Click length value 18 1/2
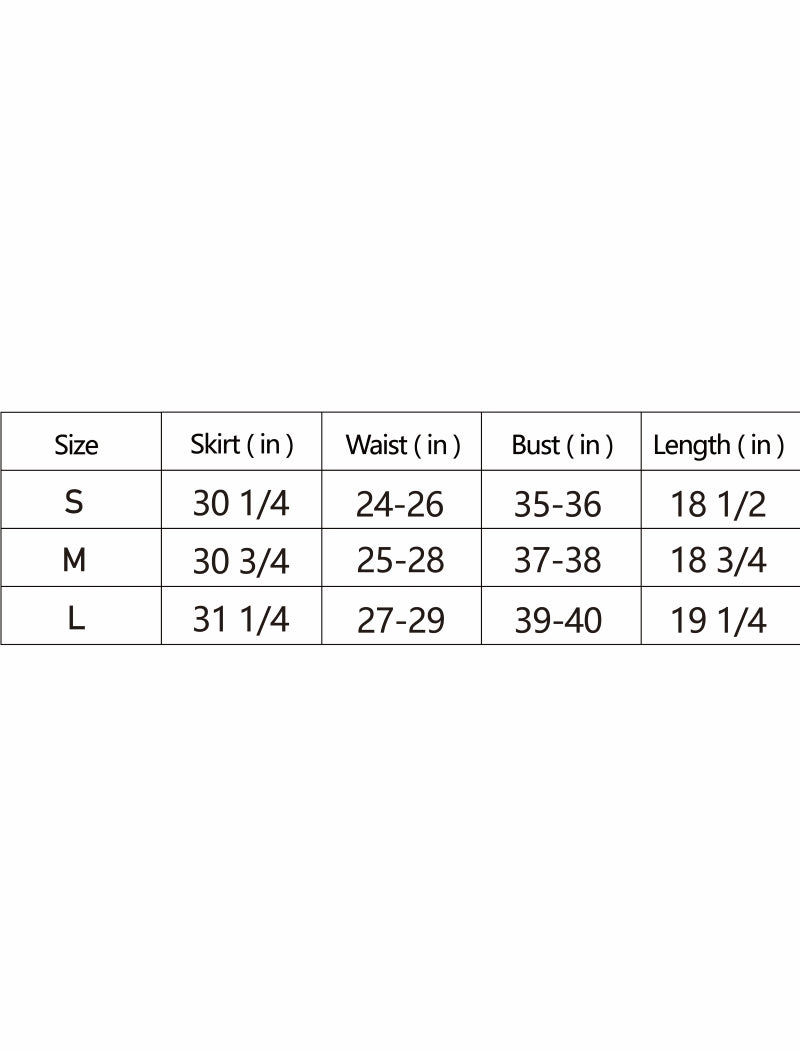800x1050 pixels. click(x=719, y=504)
